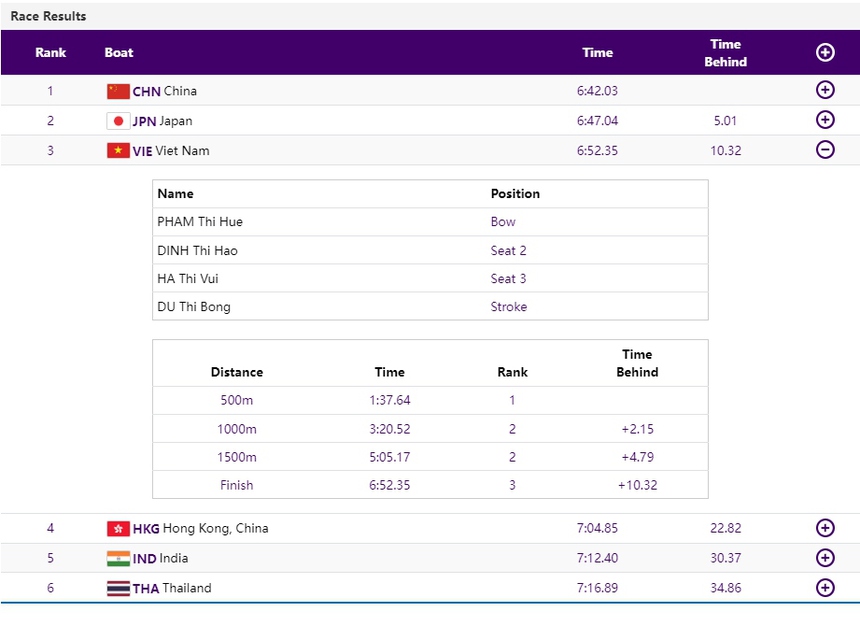The height and width of the screenshot is (626, 860).
Task: Expand India's race details
Action: click(x=825, y=558)
